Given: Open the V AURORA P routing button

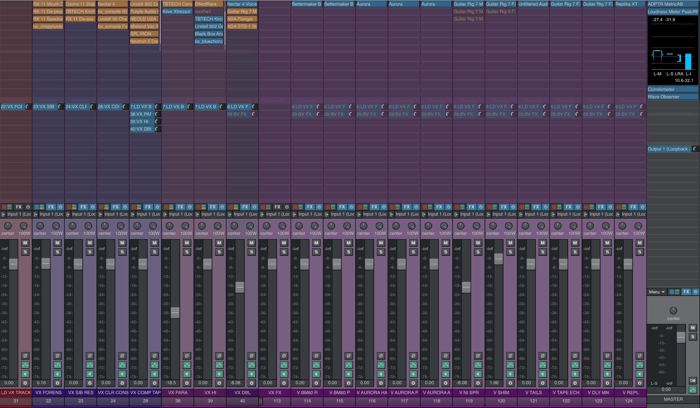Looking at the screenshot, I should 413,365.
